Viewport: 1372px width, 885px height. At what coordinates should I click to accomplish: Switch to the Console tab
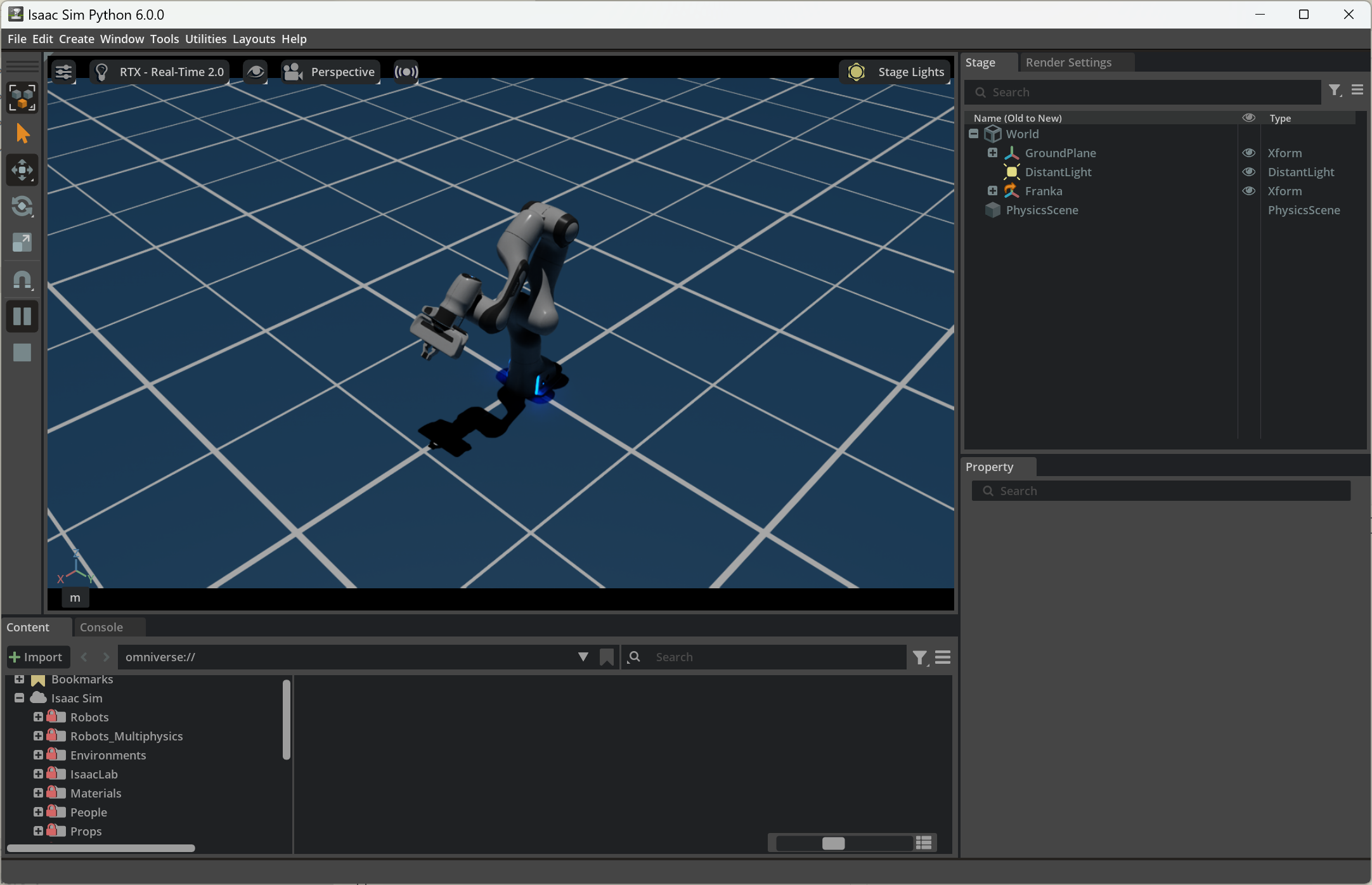101,627
